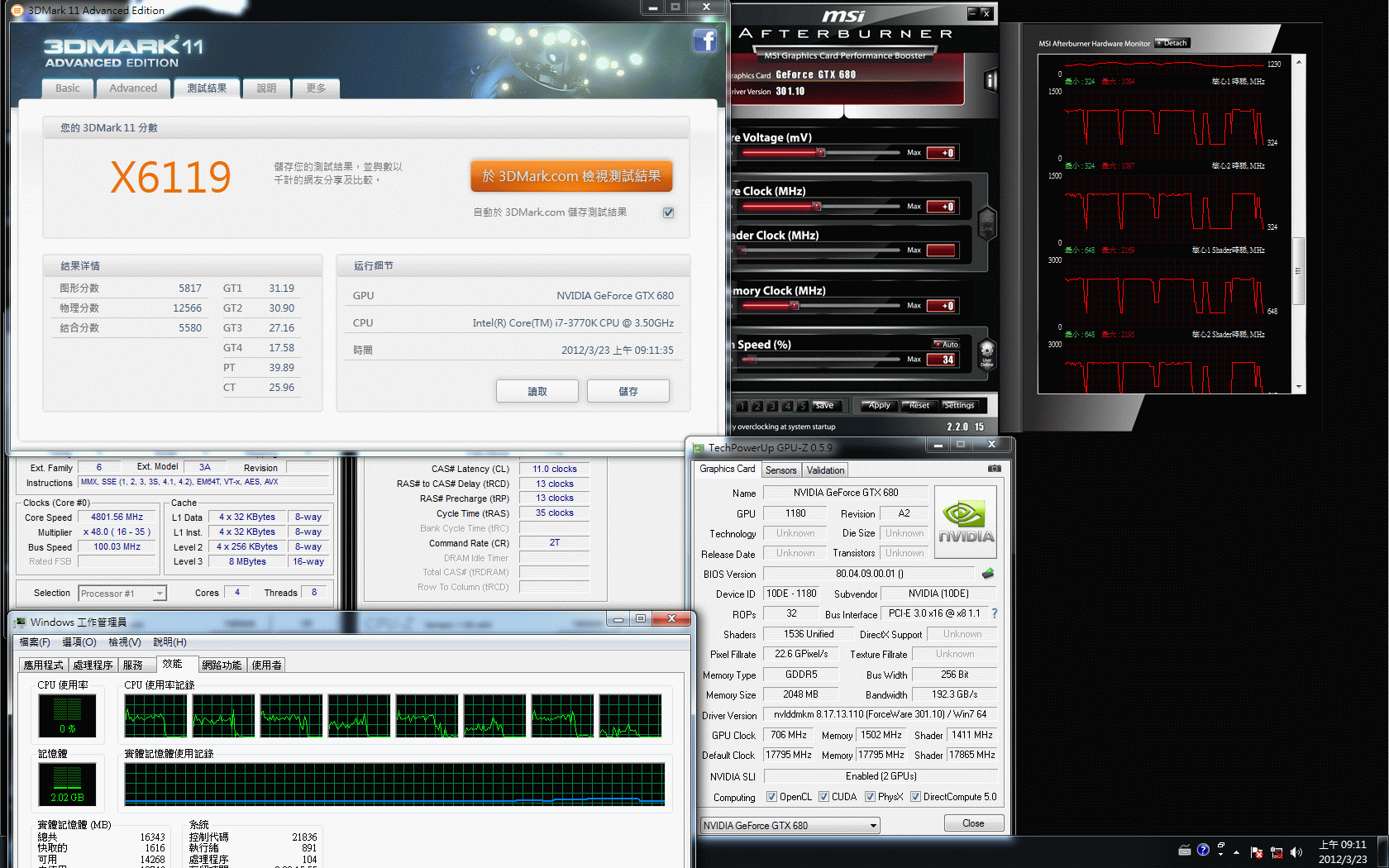Switch to 處理程序 tab in Task Manager
Viewport: 1389px width, 868px height.
(93, 665)
